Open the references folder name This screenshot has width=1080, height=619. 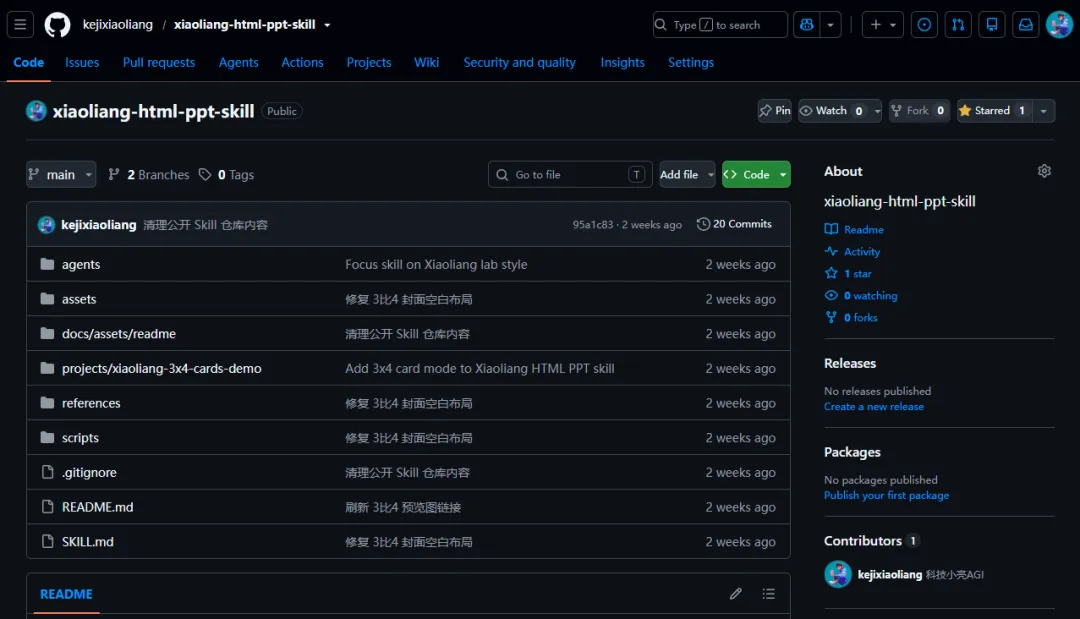(x=91, y=403)
